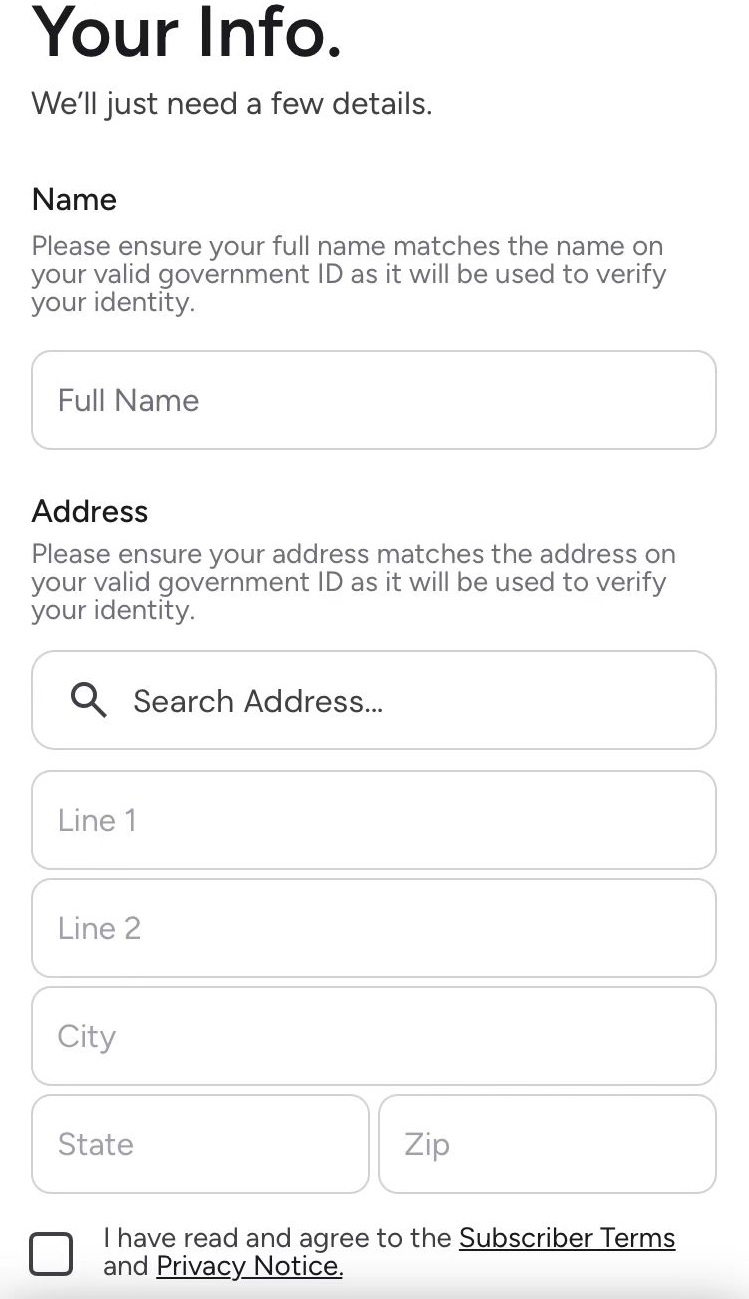The height and width of the screenshot is (1299, 749).
Task: Click the Zip code field
Action: 547,1144
